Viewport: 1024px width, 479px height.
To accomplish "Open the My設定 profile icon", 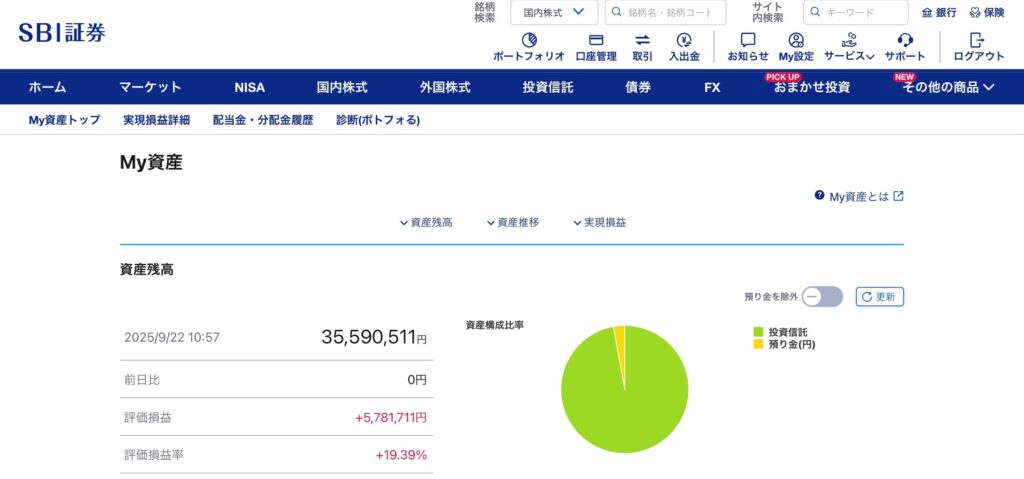I will coord(796,40).
